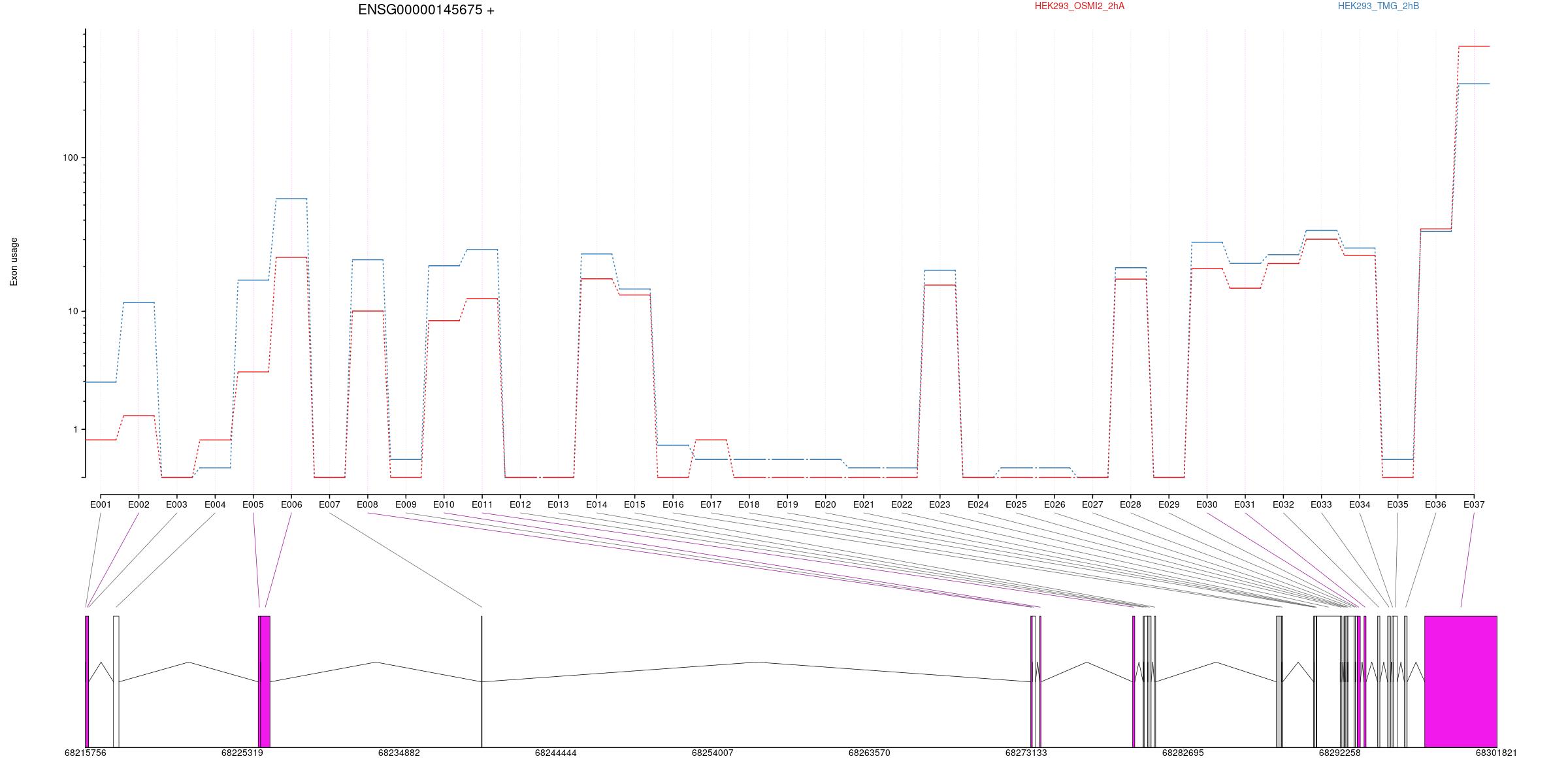Click the y-axis tick label 1
Image resolution: width=1568 pixels, height=784 pixels.
click(74, 429)
